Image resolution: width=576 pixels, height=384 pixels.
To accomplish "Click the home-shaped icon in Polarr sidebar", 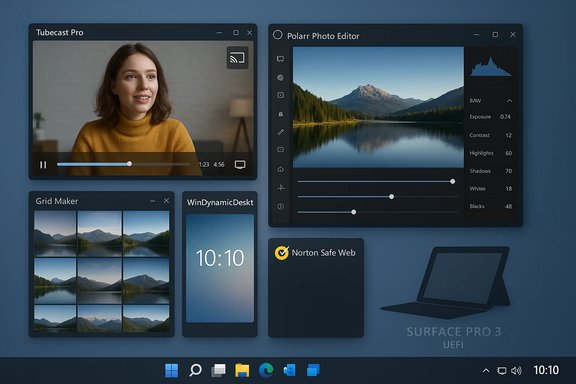I will click(281, 169).
